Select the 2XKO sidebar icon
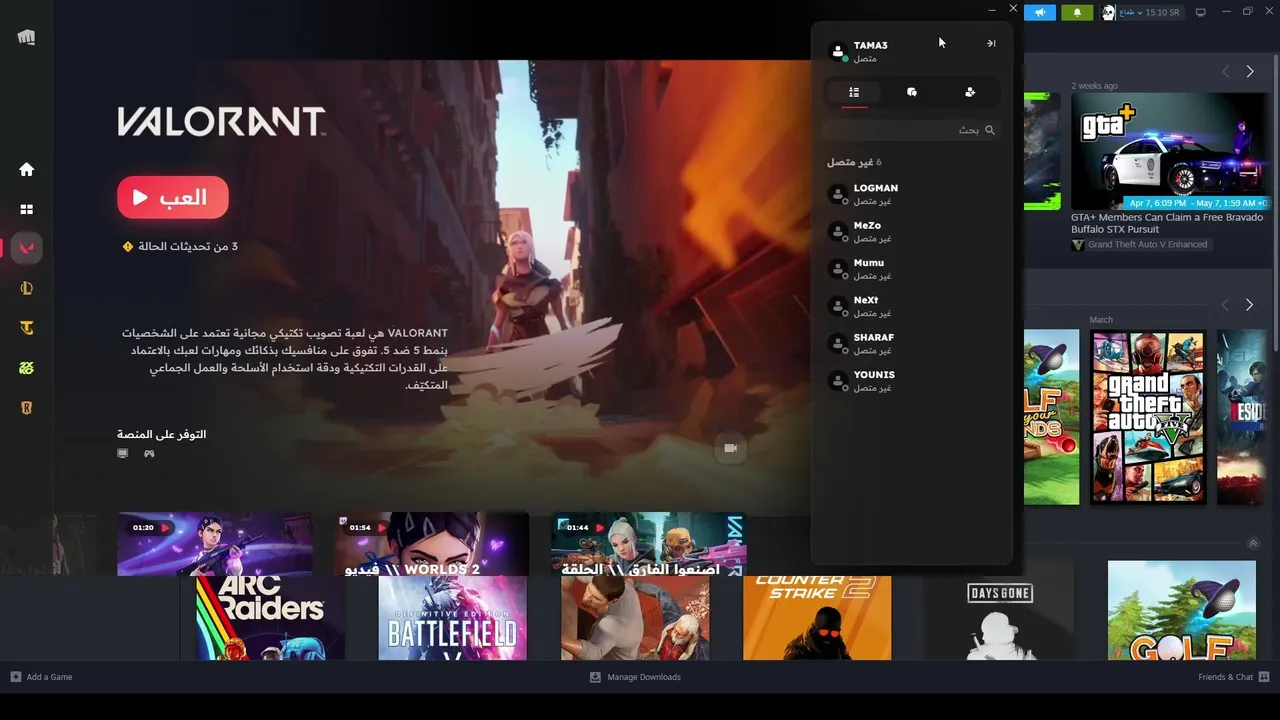This screenshot has height=720, width=1280. [x=27, y=368]
